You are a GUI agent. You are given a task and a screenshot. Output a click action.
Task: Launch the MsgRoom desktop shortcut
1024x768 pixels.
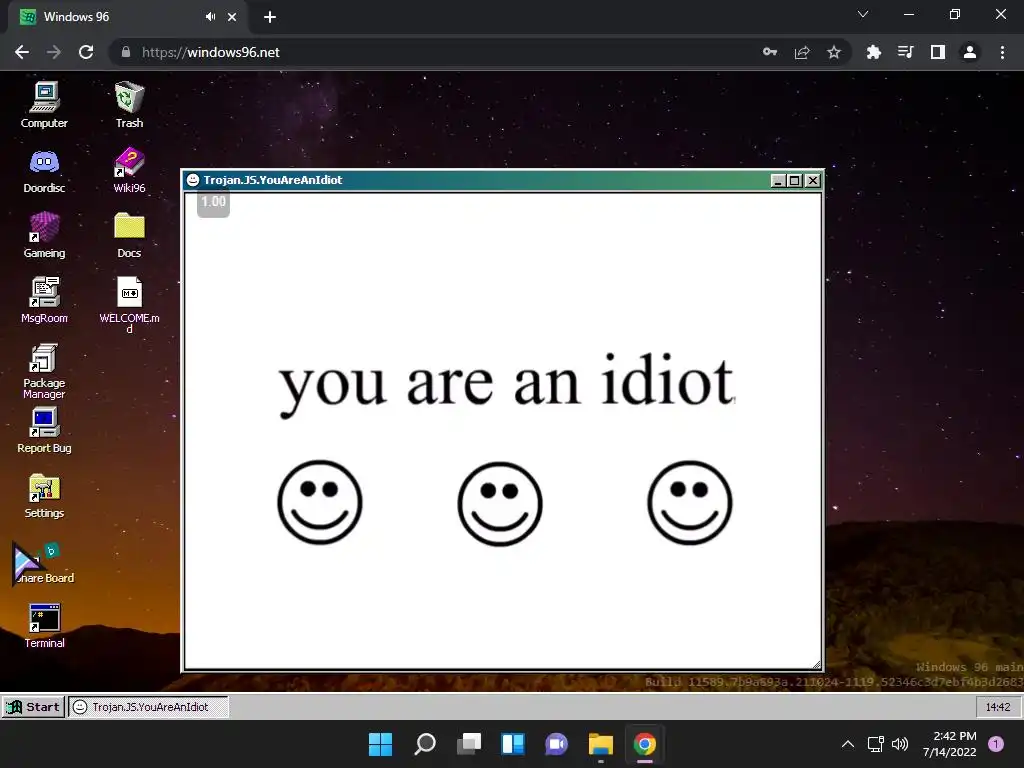(x=44, y=300)
